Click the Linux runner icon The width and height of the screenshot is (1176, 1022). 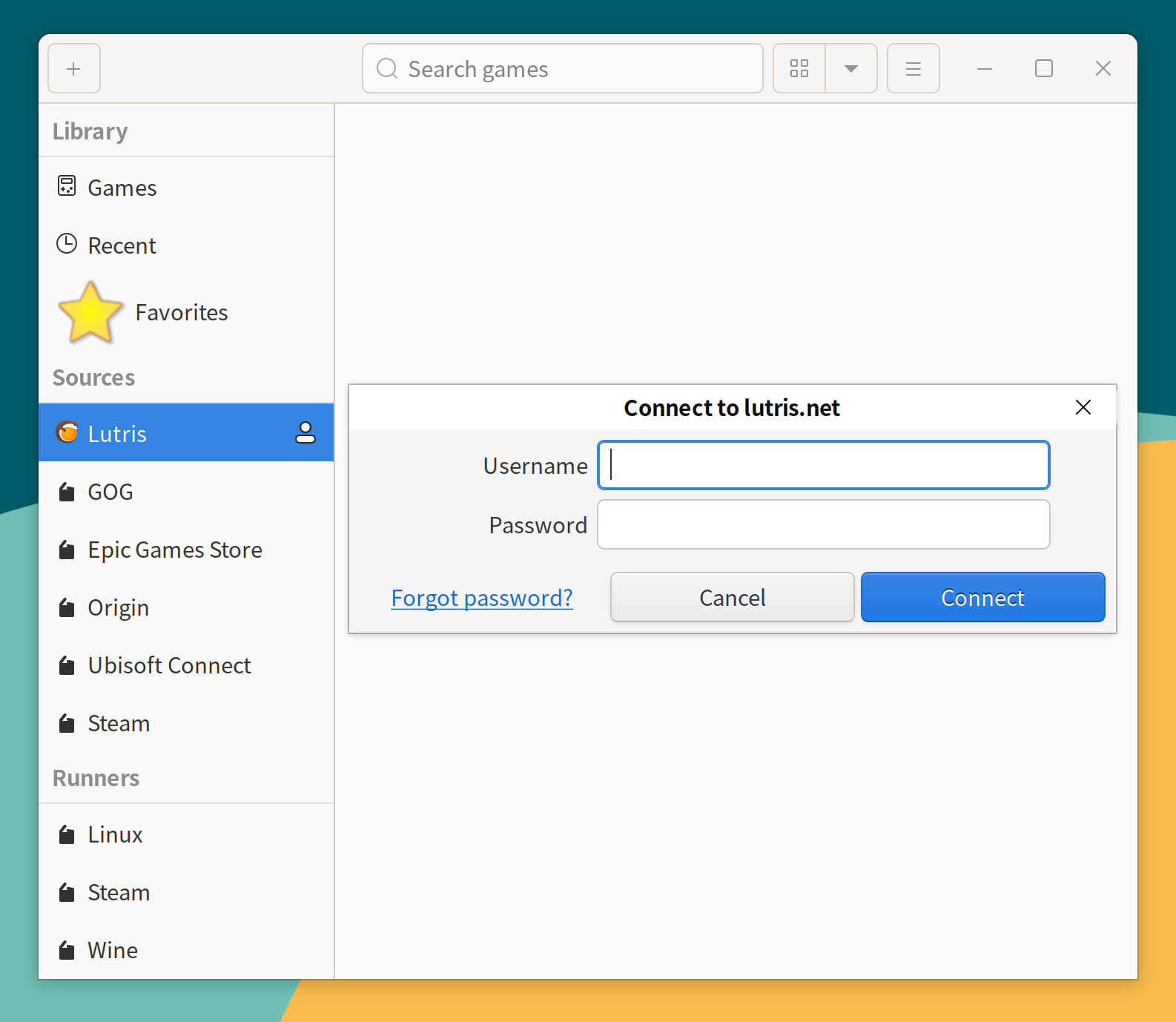click(x=67, y=834)
